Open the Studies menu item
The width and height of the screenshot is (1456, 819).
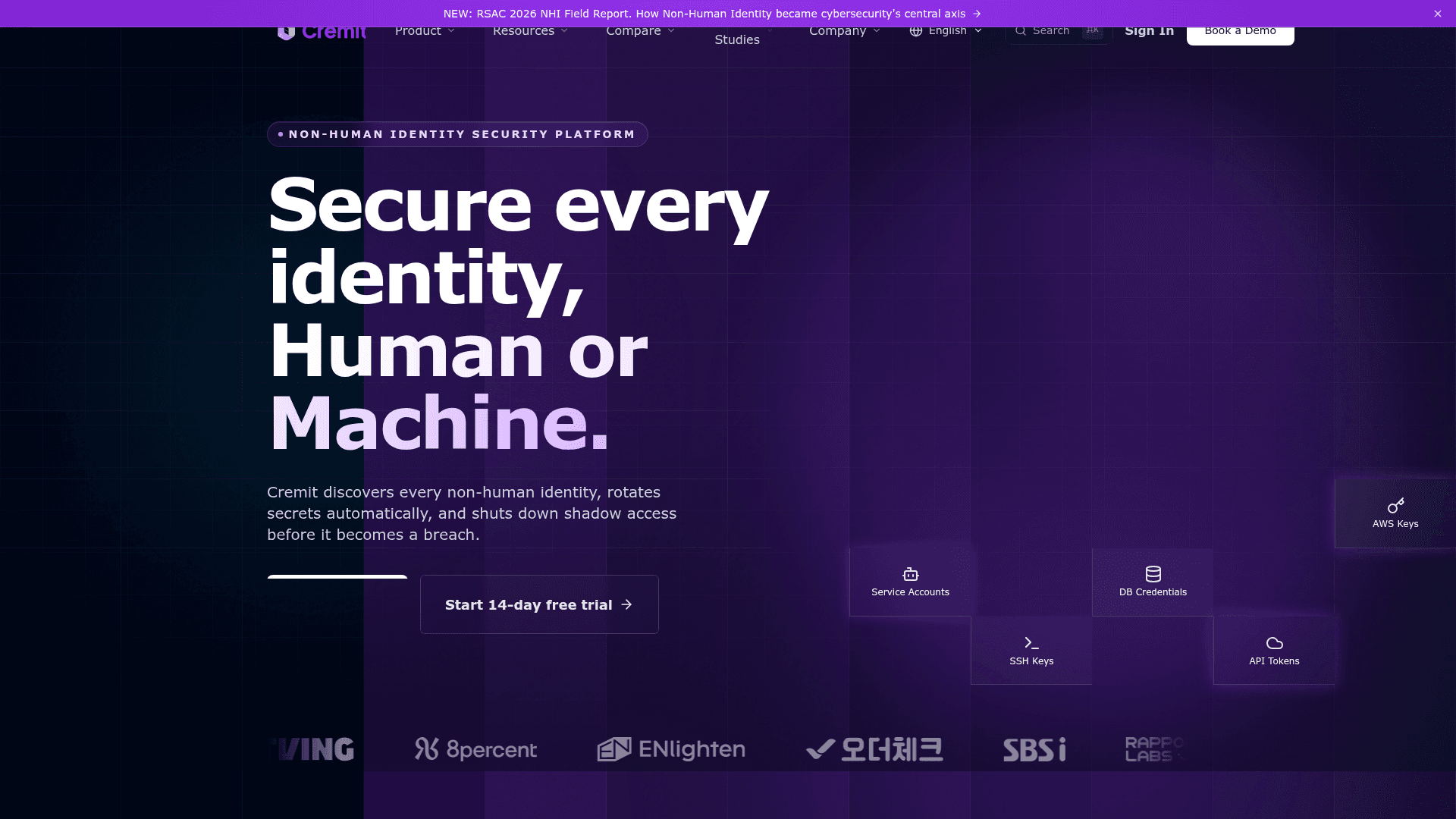click(737, 39)
